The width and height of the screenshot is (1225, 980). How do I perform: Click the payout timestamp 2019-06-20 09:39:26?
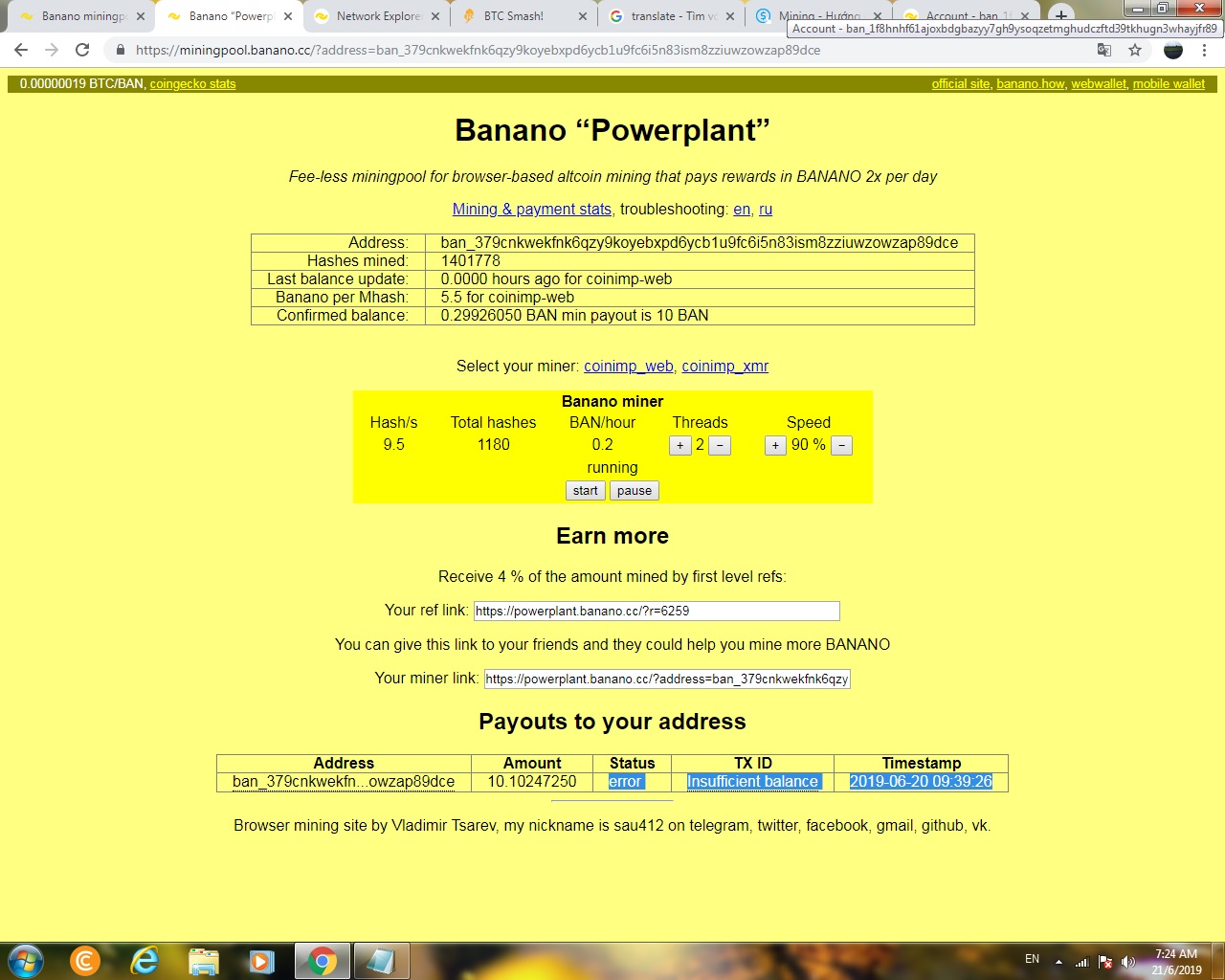[x=921, y=782]
